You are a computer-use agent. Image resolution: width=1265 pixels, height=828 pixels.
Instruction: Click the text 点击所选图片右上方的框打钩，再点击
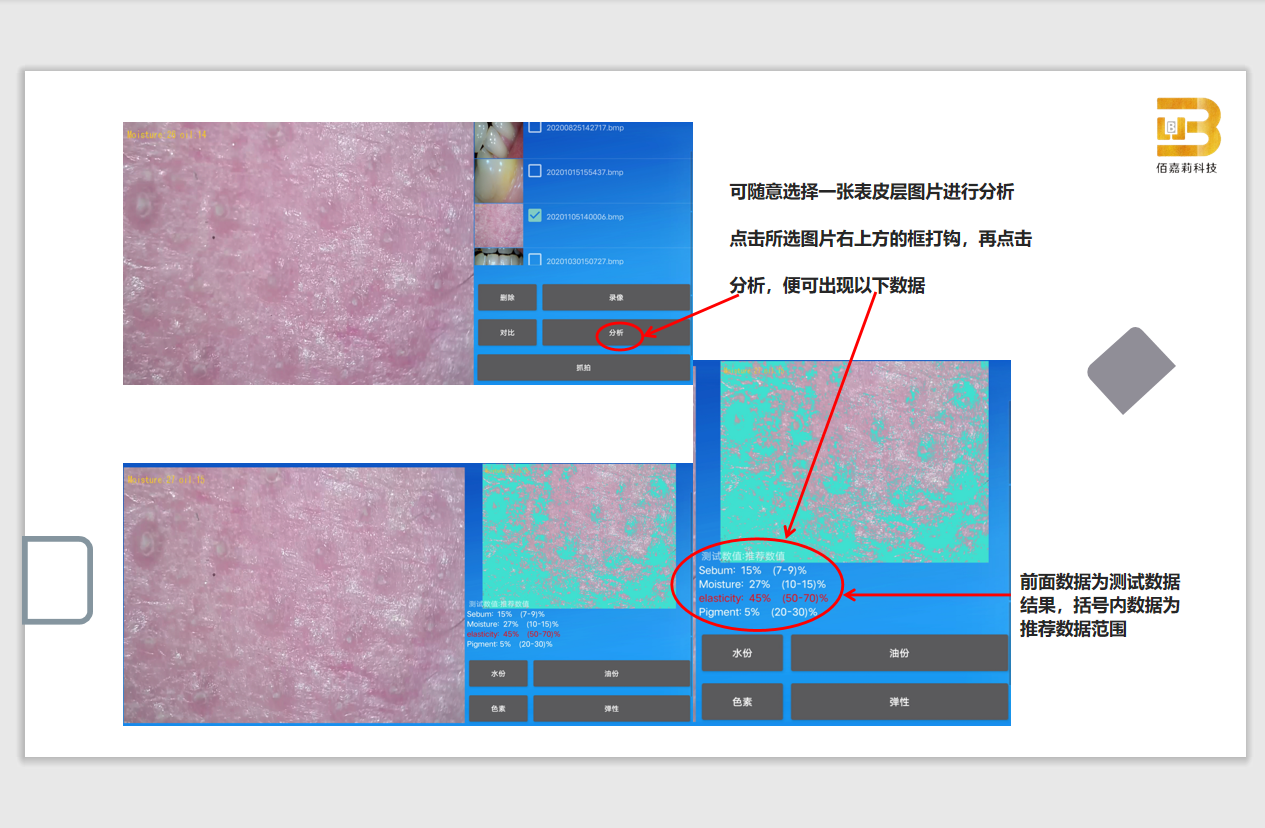click(881, 239)
